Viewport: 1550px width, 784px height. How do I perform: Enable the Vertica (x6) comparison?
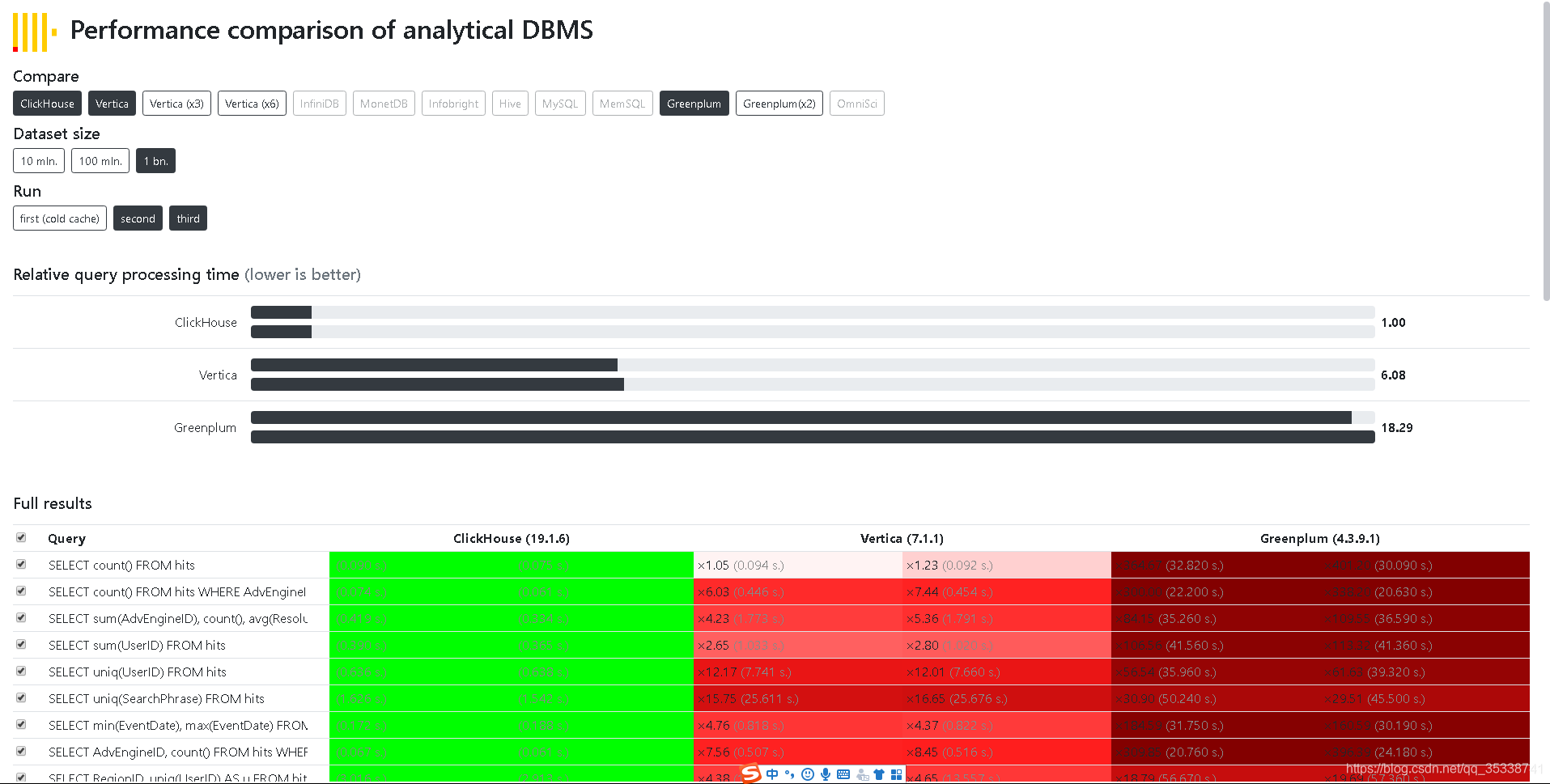[x=252, y=104]
